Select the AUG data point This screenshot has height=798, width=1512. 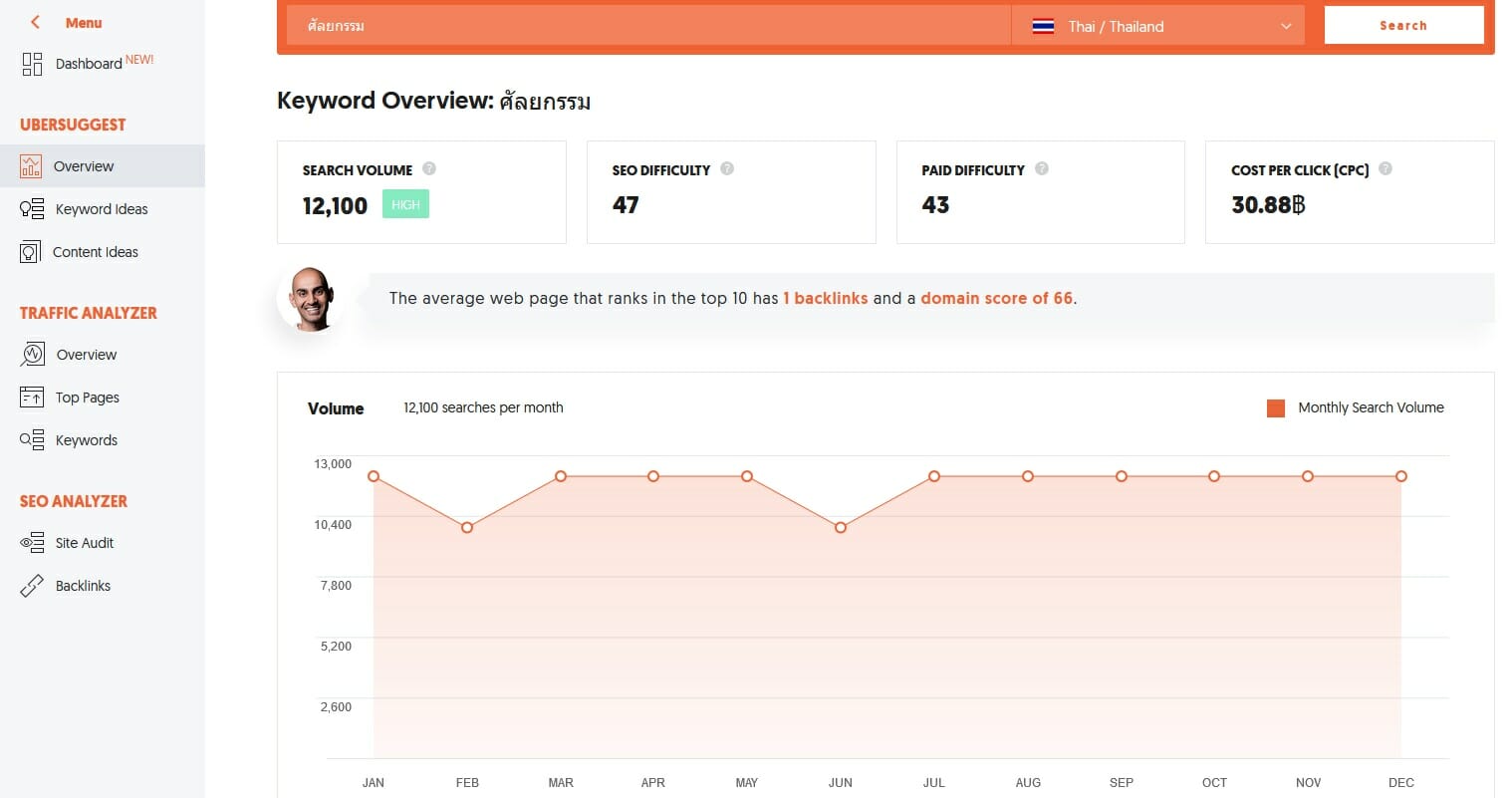coord(1028,476)
